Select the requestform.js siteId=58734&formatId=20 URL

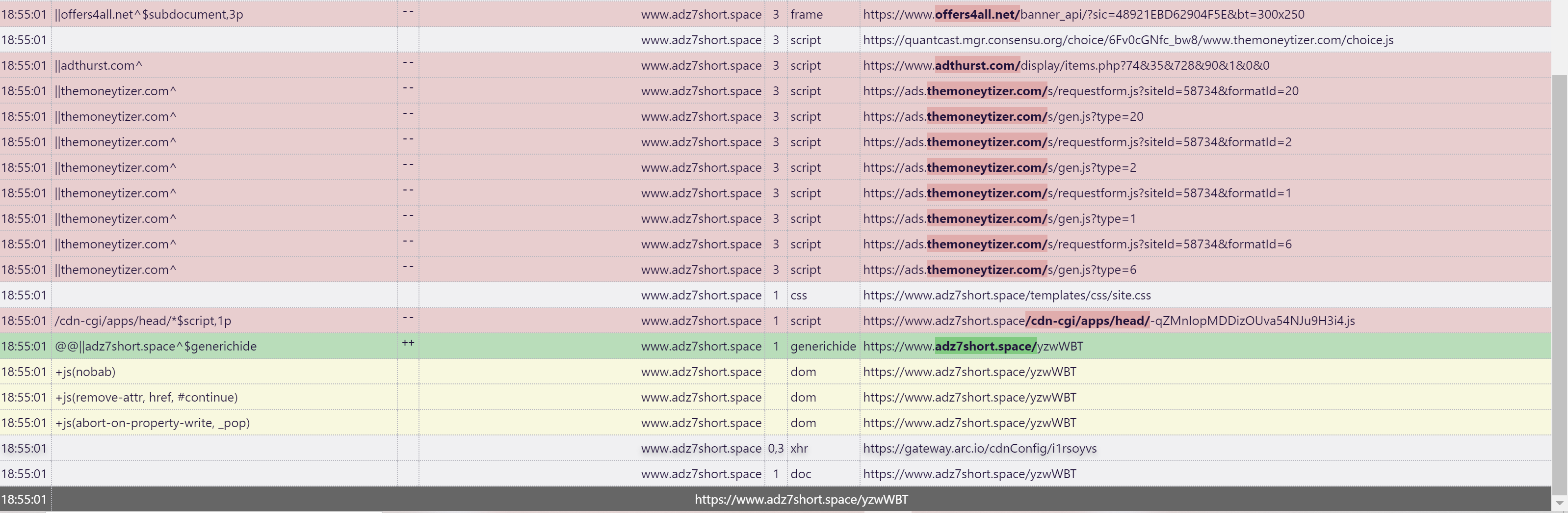1080,91
